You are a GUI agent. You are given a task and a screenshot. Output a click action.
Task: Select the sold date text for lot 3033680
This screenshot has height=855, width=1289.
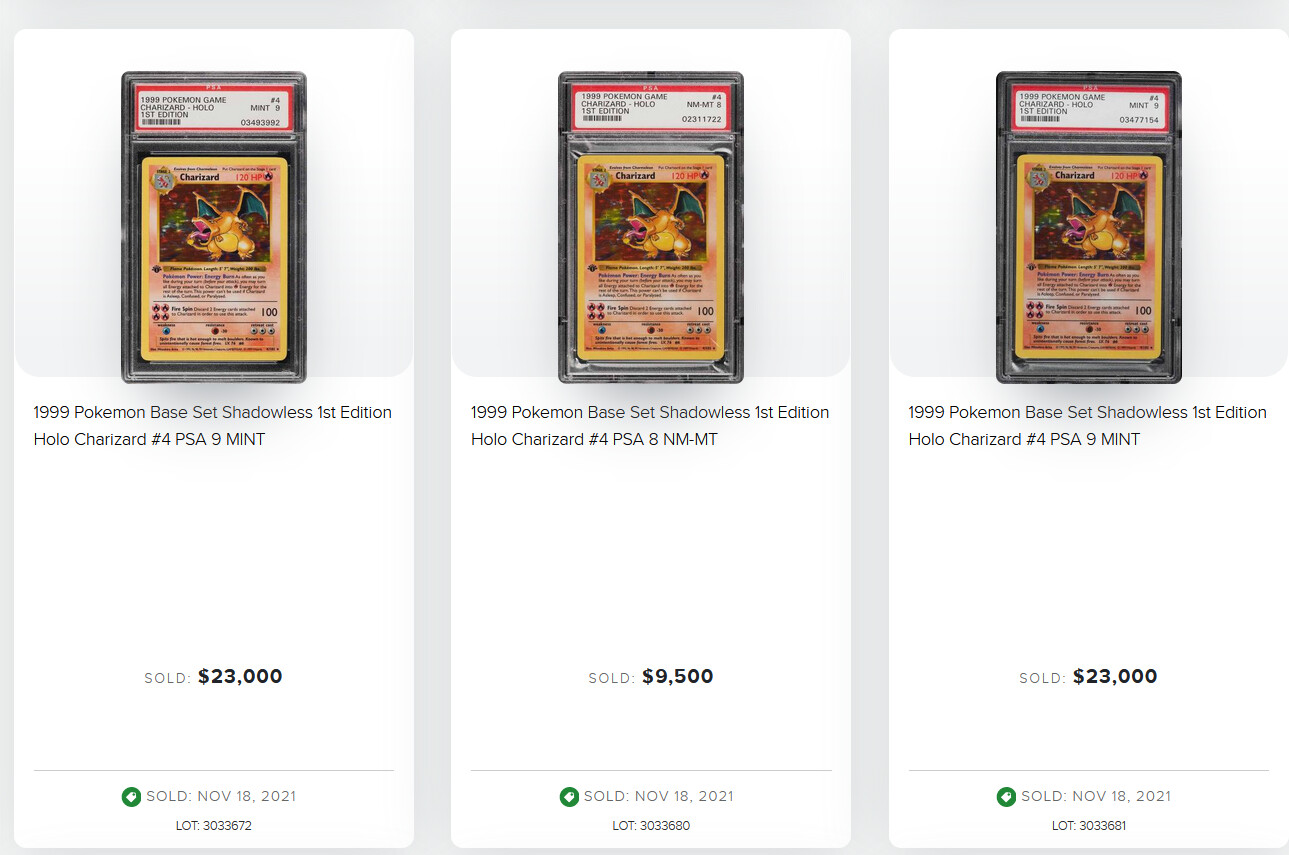[x=659, y=797]
